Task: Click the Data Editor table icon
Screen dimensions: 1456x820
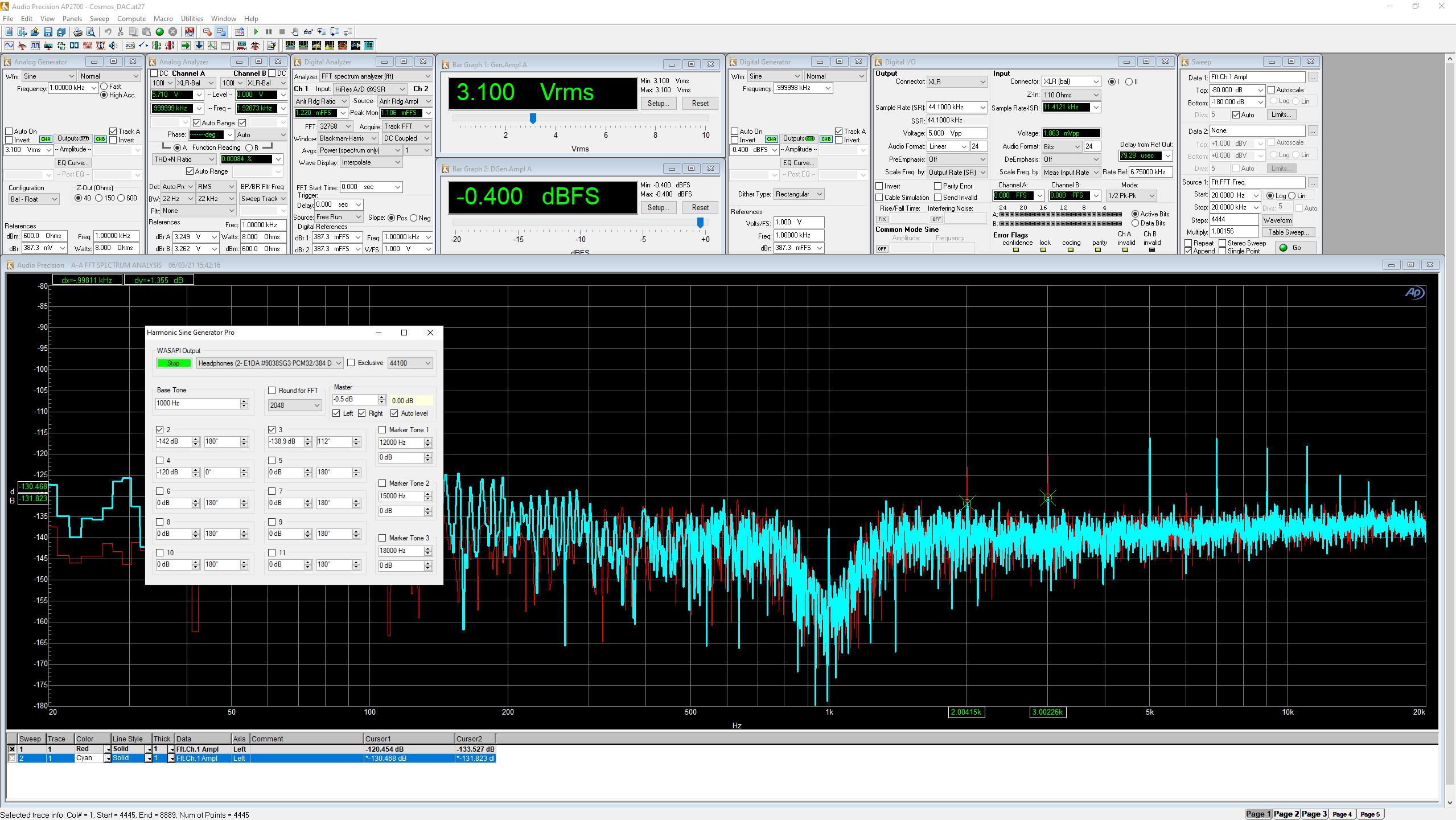Action: (225, 46)
